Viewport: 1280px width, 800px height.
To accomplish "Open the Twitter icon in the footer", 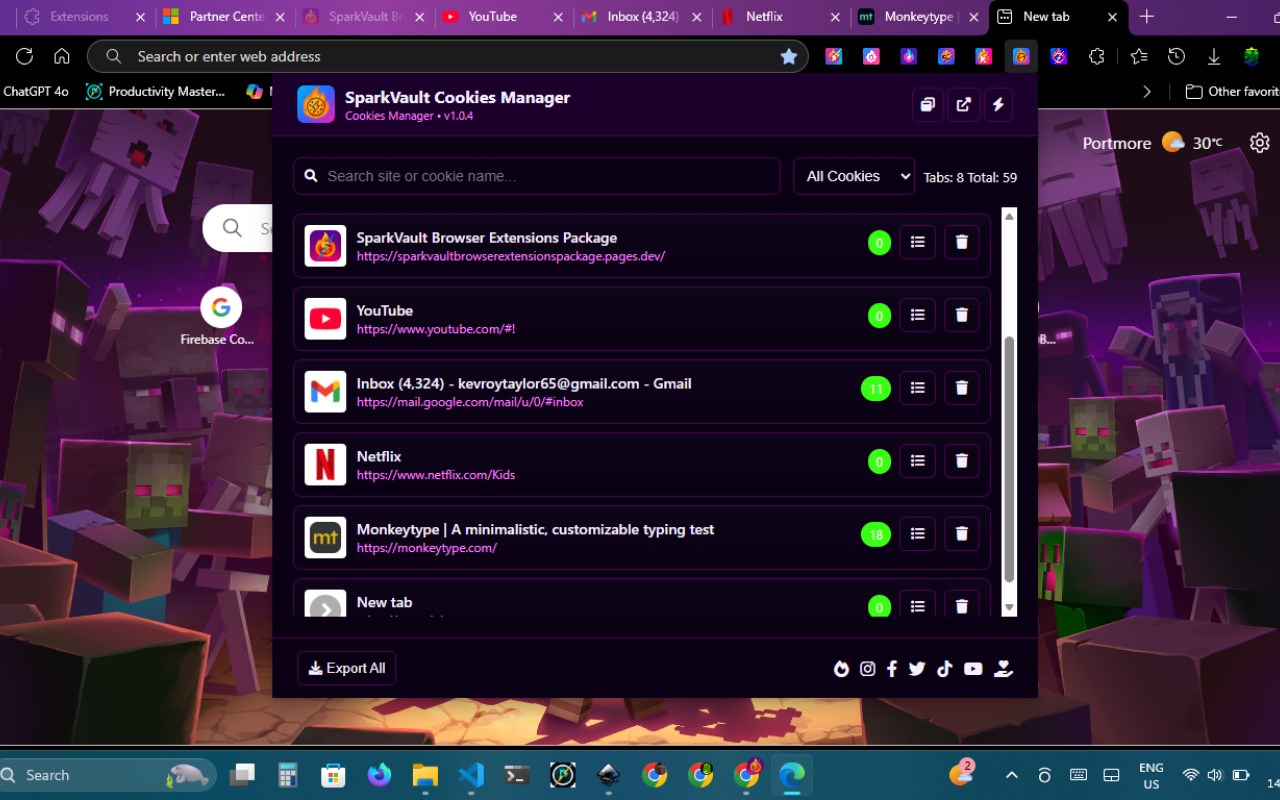I will (917, 669).
